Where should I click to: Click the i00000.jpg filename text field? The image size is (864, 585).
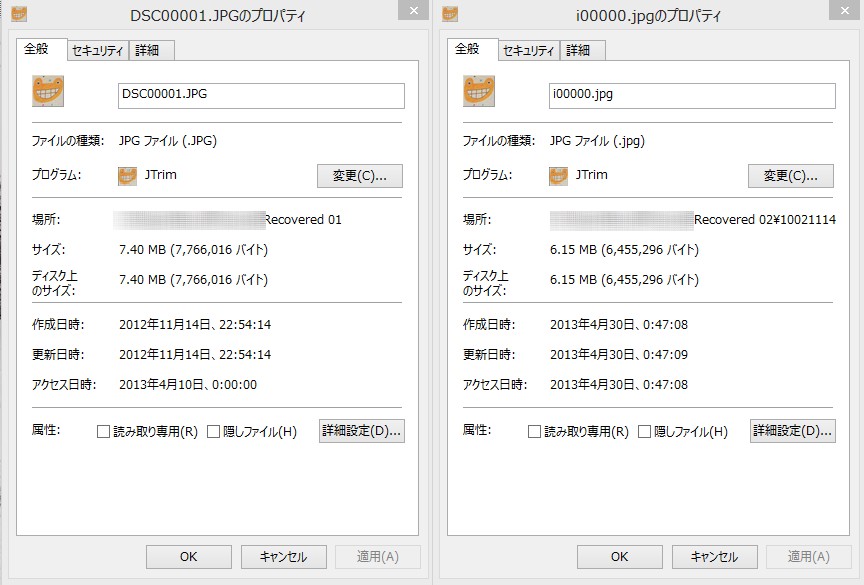[692, 95]
